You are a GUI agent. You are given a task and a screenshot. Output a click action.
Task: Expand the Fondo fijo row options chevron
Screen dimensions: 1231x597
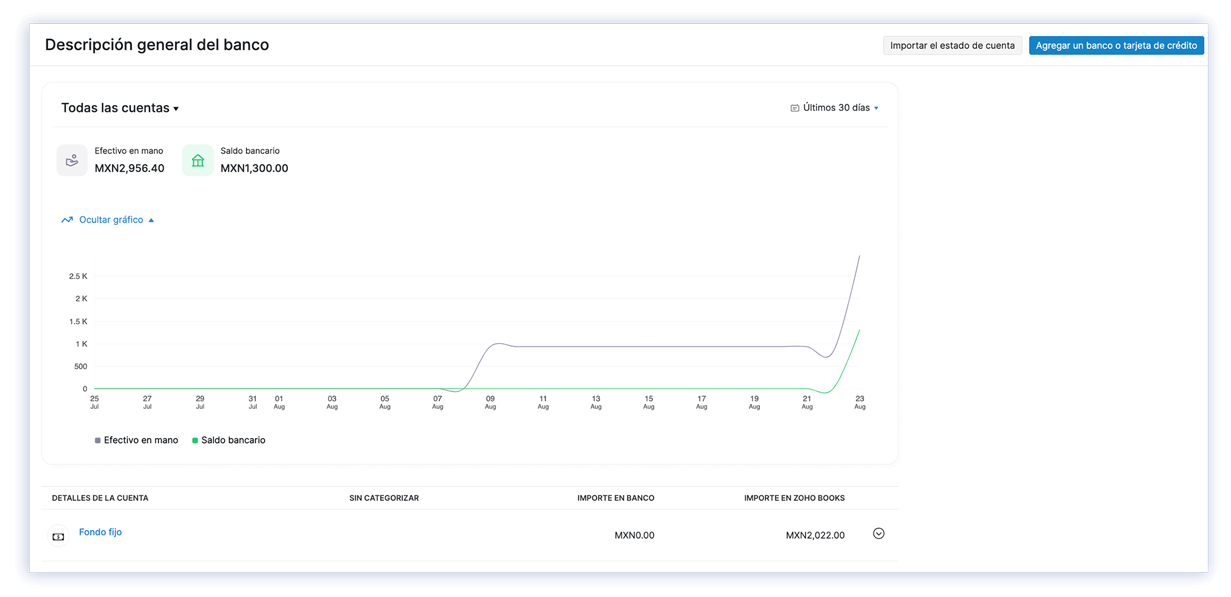coord(879,534)
